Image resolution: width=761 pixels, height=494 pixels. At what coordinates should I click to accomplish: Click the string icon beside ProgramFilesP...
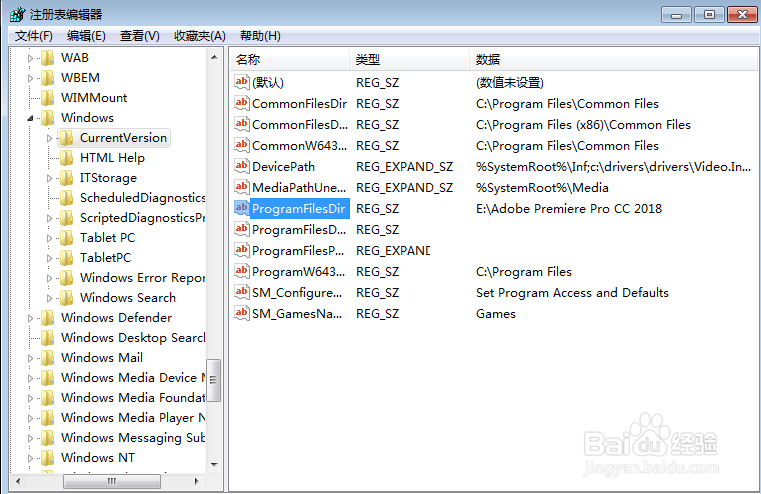pos(241,250)
